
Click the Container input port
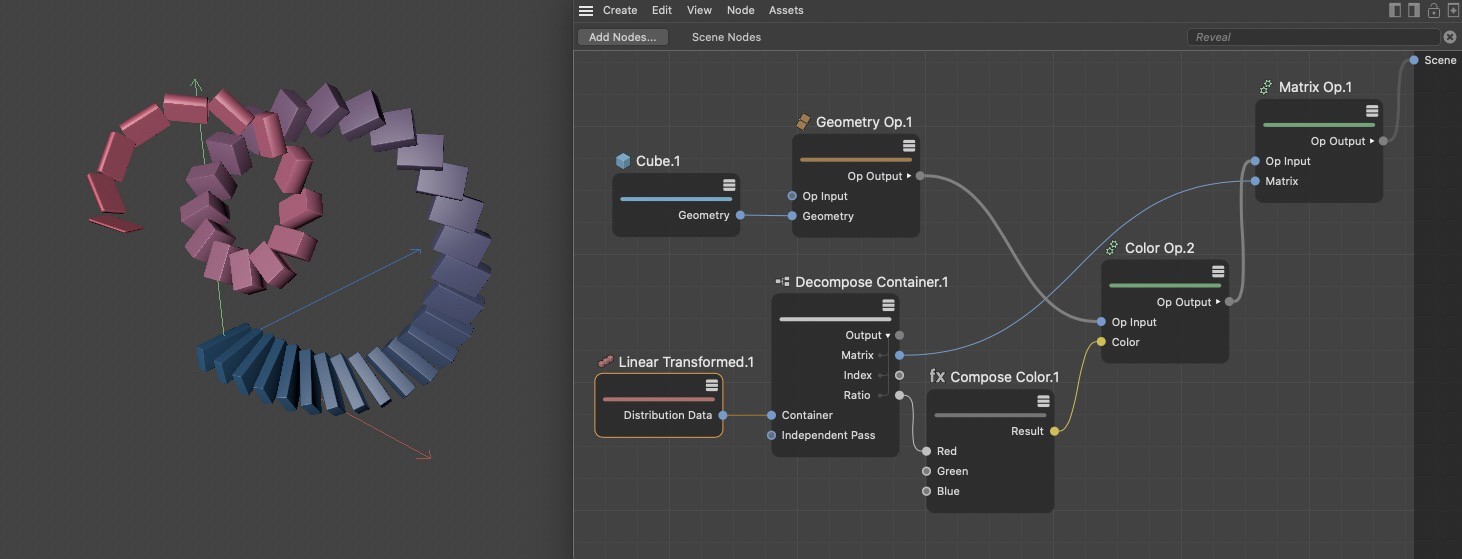(772, 415)
